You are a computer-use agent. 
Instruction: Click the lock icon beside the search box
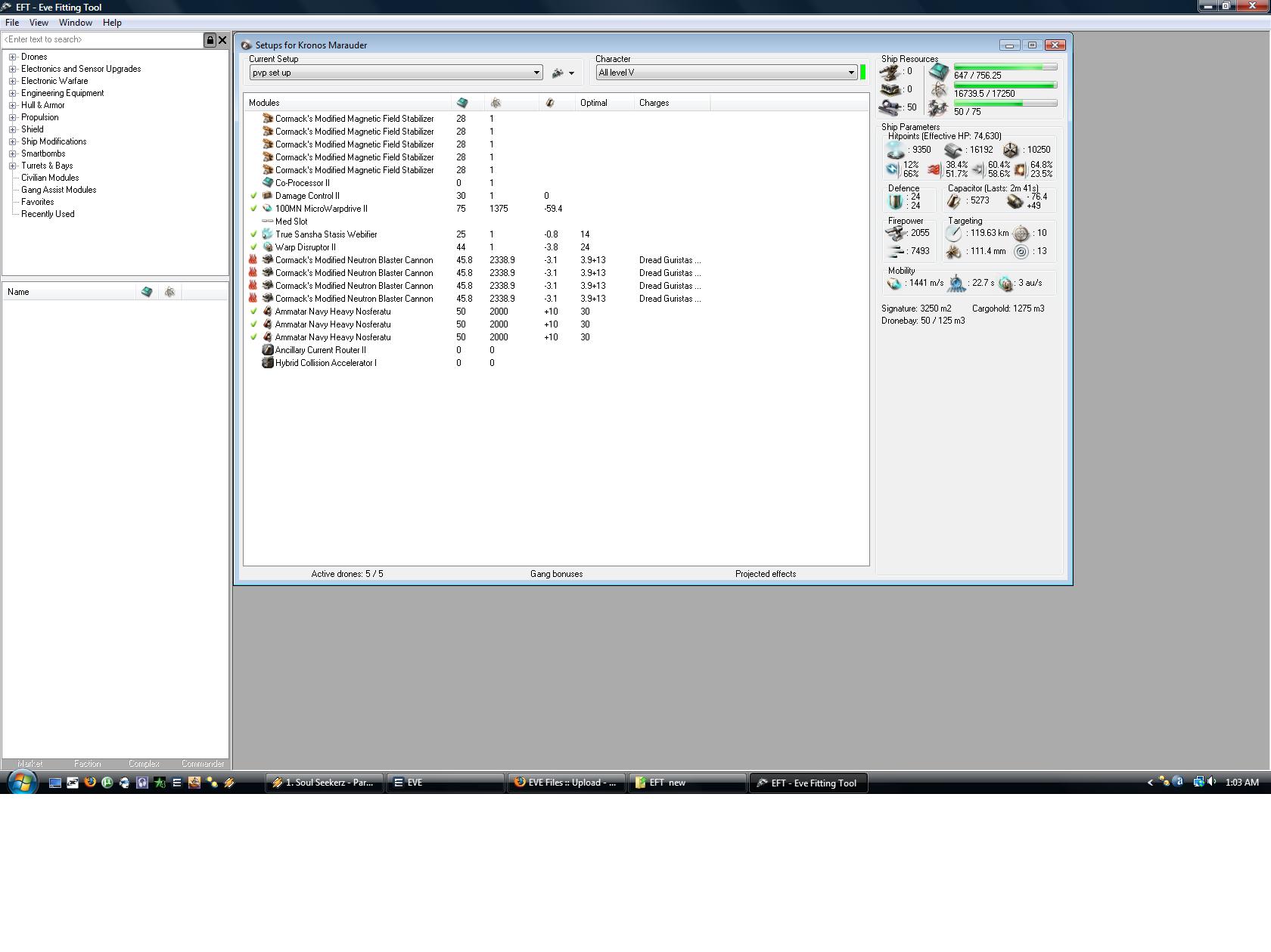coord(210,40)
